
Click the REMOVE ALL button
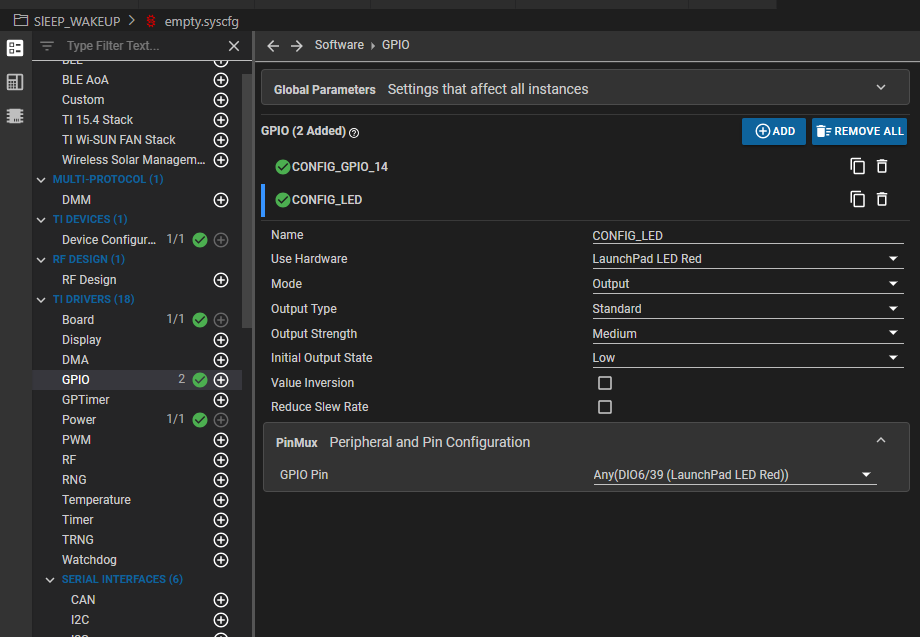pyautogui.click(x=859, y=131)
